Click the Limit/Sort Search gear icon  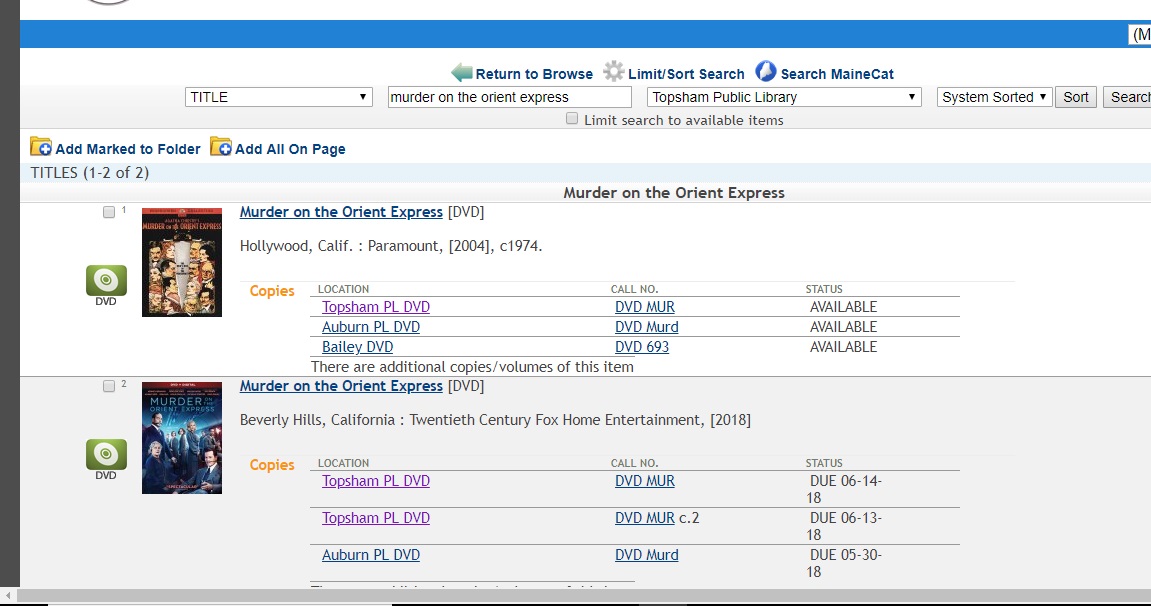613,72
